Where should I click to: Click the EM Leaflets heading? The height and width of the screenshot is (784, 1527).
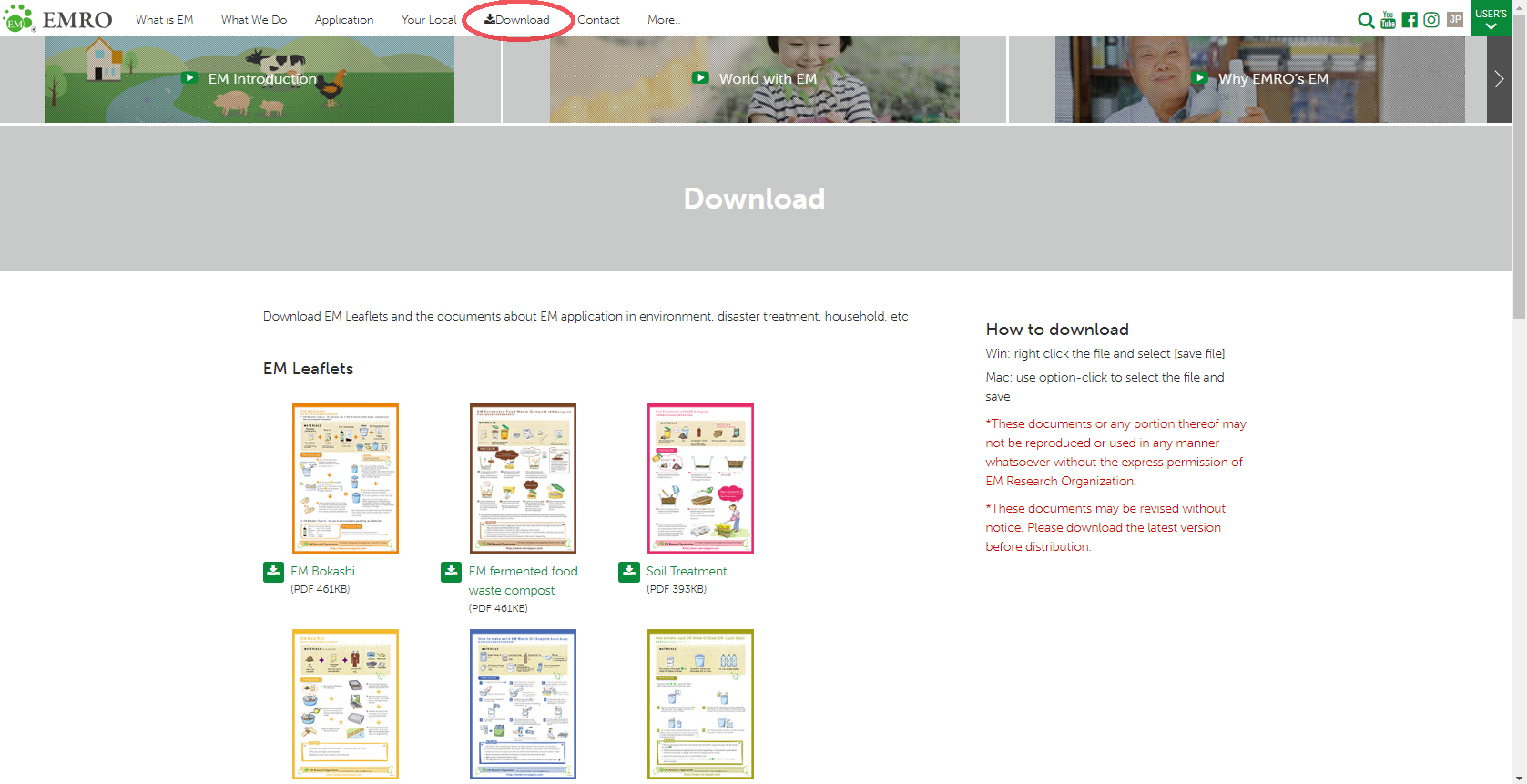coord(308,369)
